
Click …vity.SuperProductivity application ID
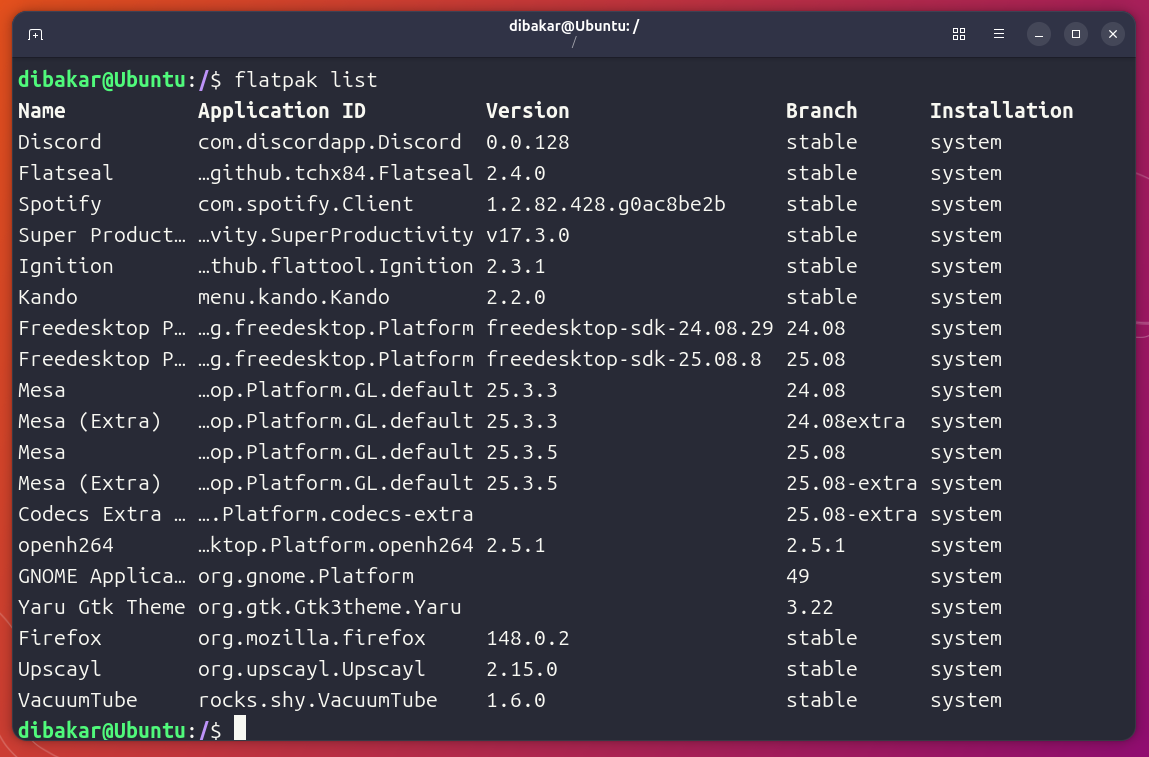click(x=336, y=235)
